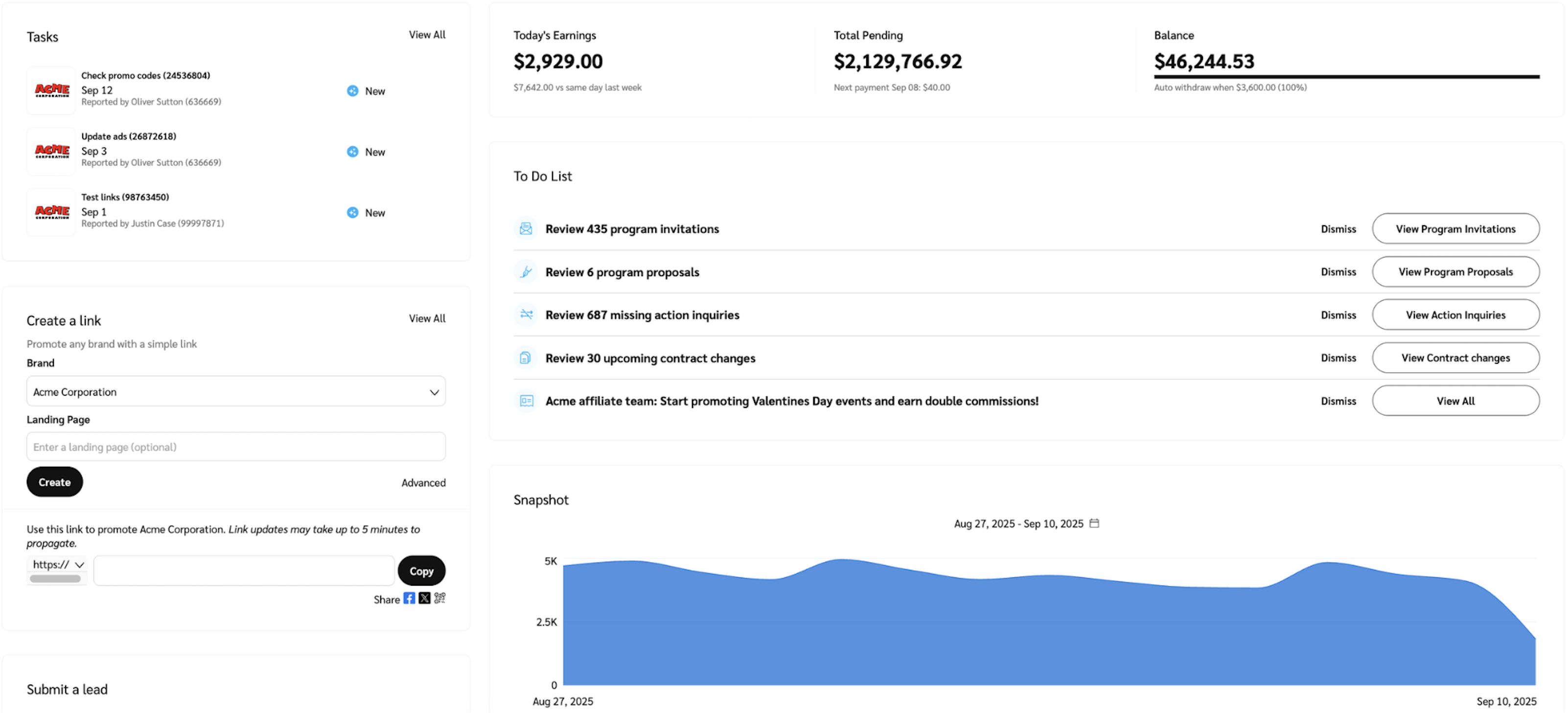Click New status icon for Update ads task
This screenshot has width=1568, height=713.
pyautogui.click(x=352, y=152)
